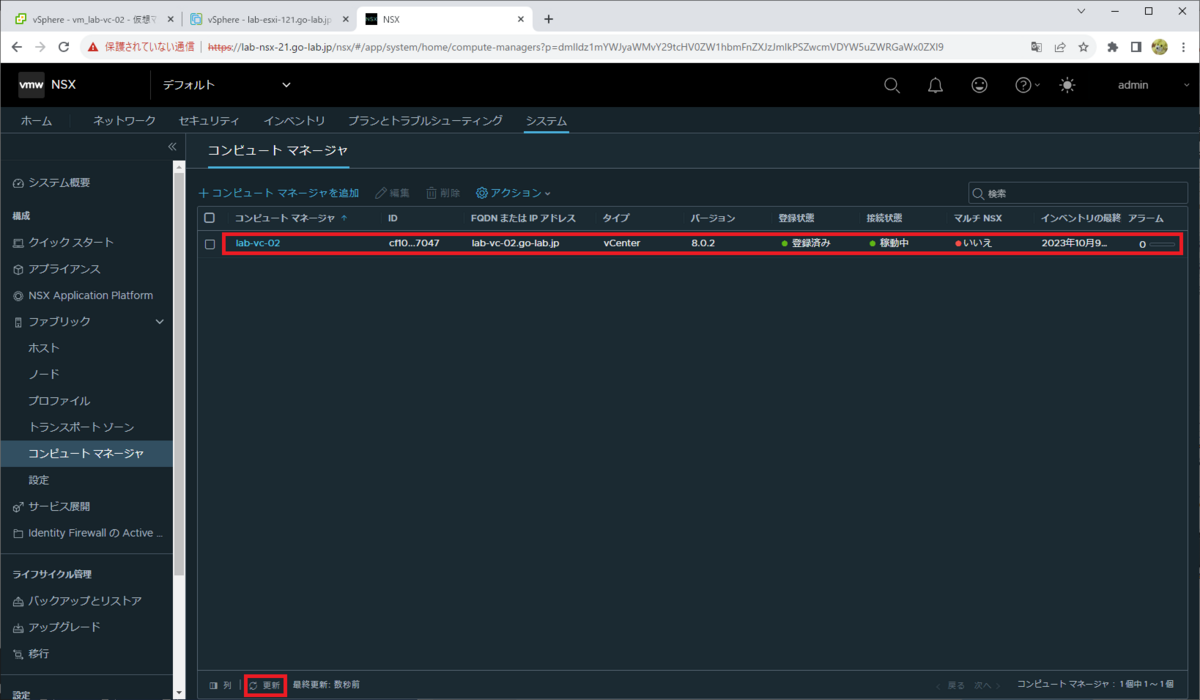Go to the ホーム tab

click(36, 121)
